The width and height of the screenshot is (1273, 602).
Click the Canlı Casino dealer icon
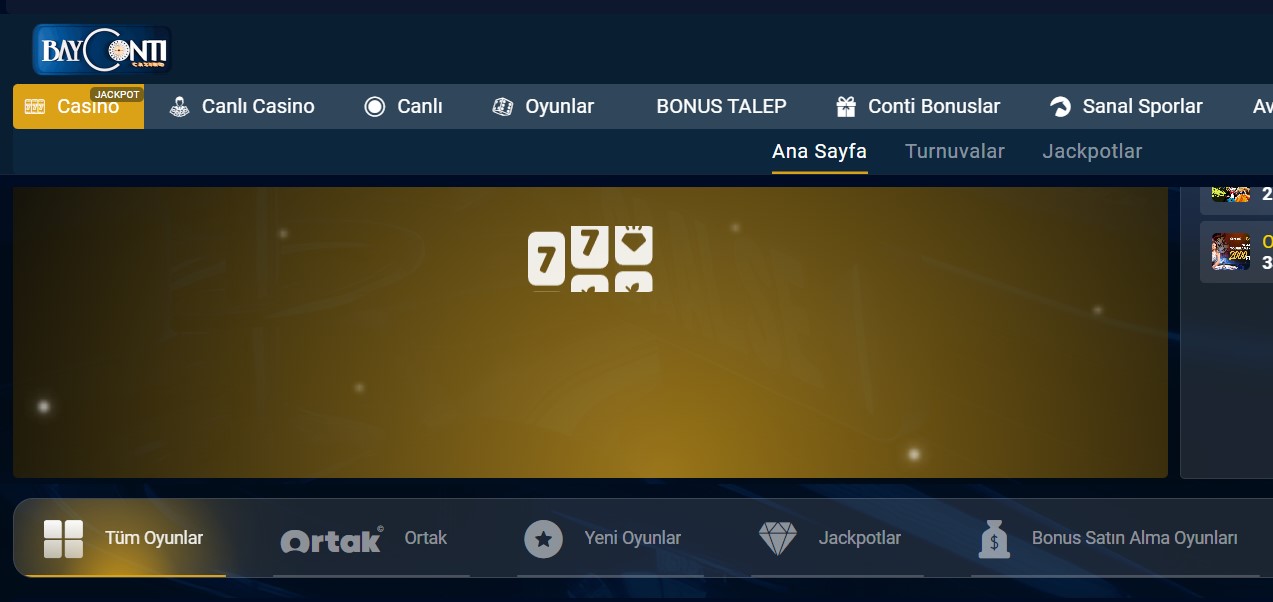click(180, 107)
